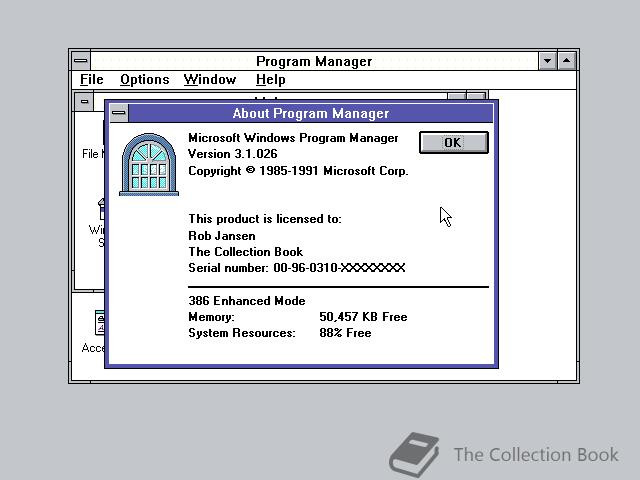Screen dimensions: 640x480
Task: Click the copyright 1985-1991 Microsoft line
Action: [x=298, y=171]
